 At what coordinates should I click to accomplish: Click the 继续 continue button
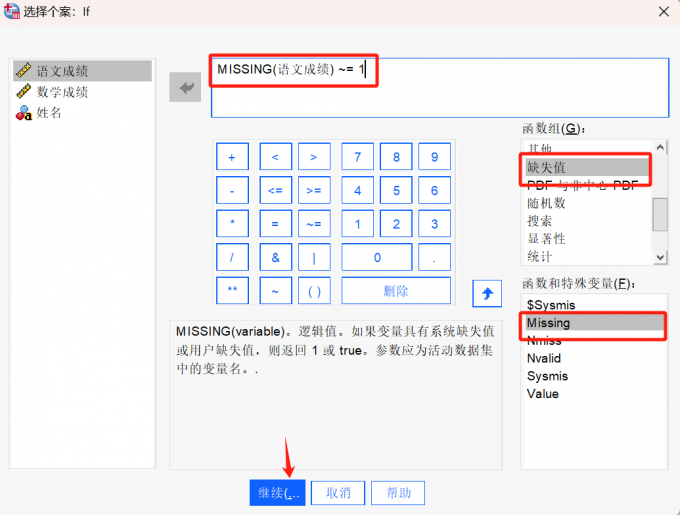(x=278, y=493)
